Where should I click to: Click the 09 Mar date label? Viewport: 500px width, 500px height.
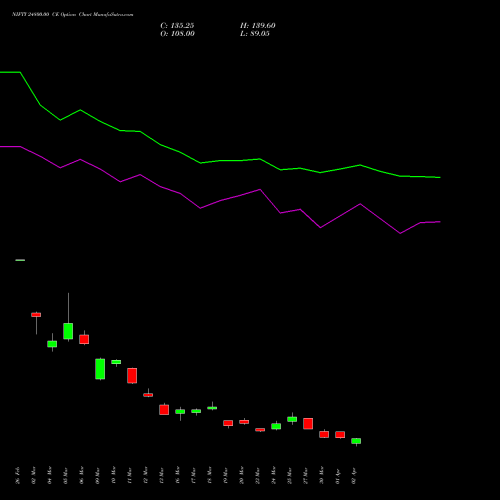98,475
